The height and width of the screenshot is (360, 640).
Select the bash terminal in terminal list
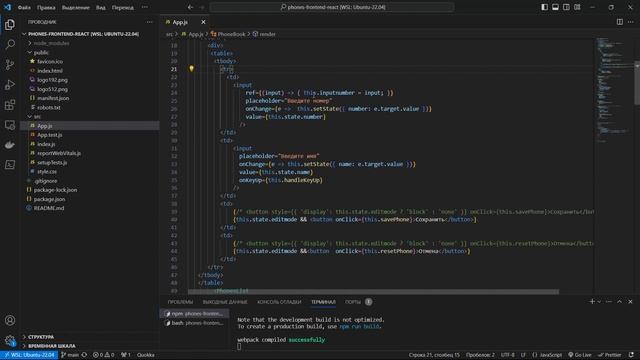pyautogui.click(x=194, y=323)
